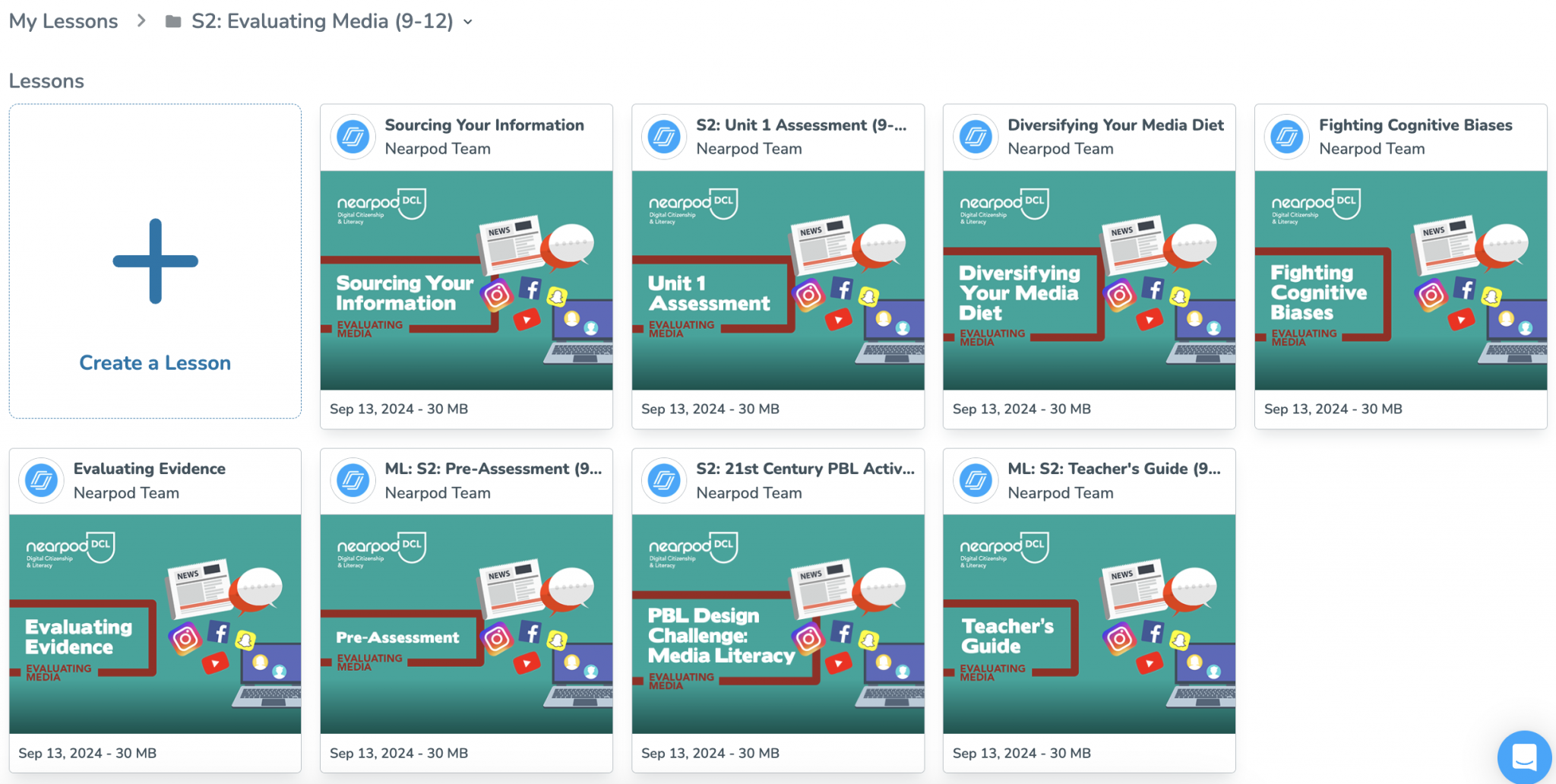Click the Nearpod icon on Evaluating Evidence card
Viewport: 1556px width, 784px height.
click(41, 480)
